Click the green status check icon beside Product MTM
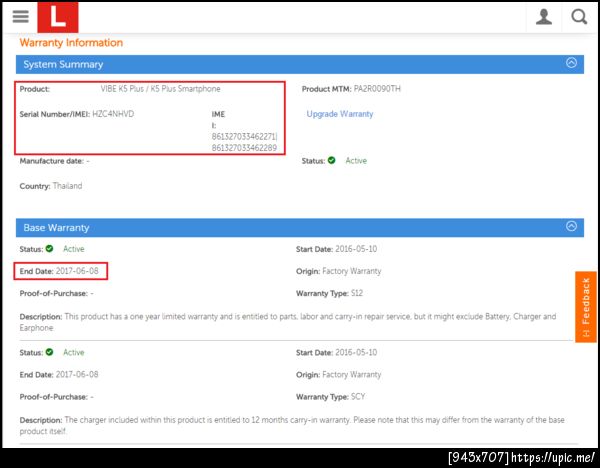The width and height of the screenshot is (600, 468). pyautogui.click(x=331, y=160)
